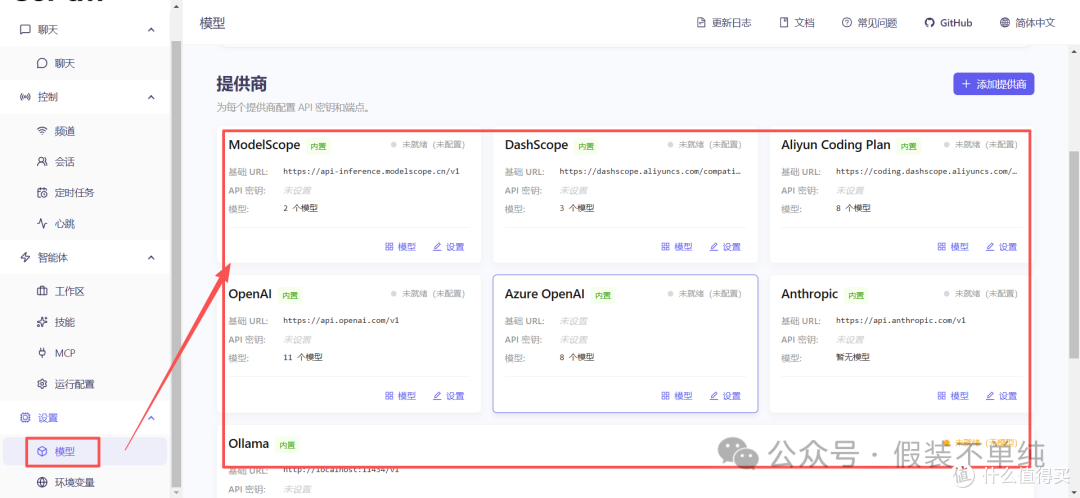Click the 频道 wifi icon

click(x=41, y=131)
